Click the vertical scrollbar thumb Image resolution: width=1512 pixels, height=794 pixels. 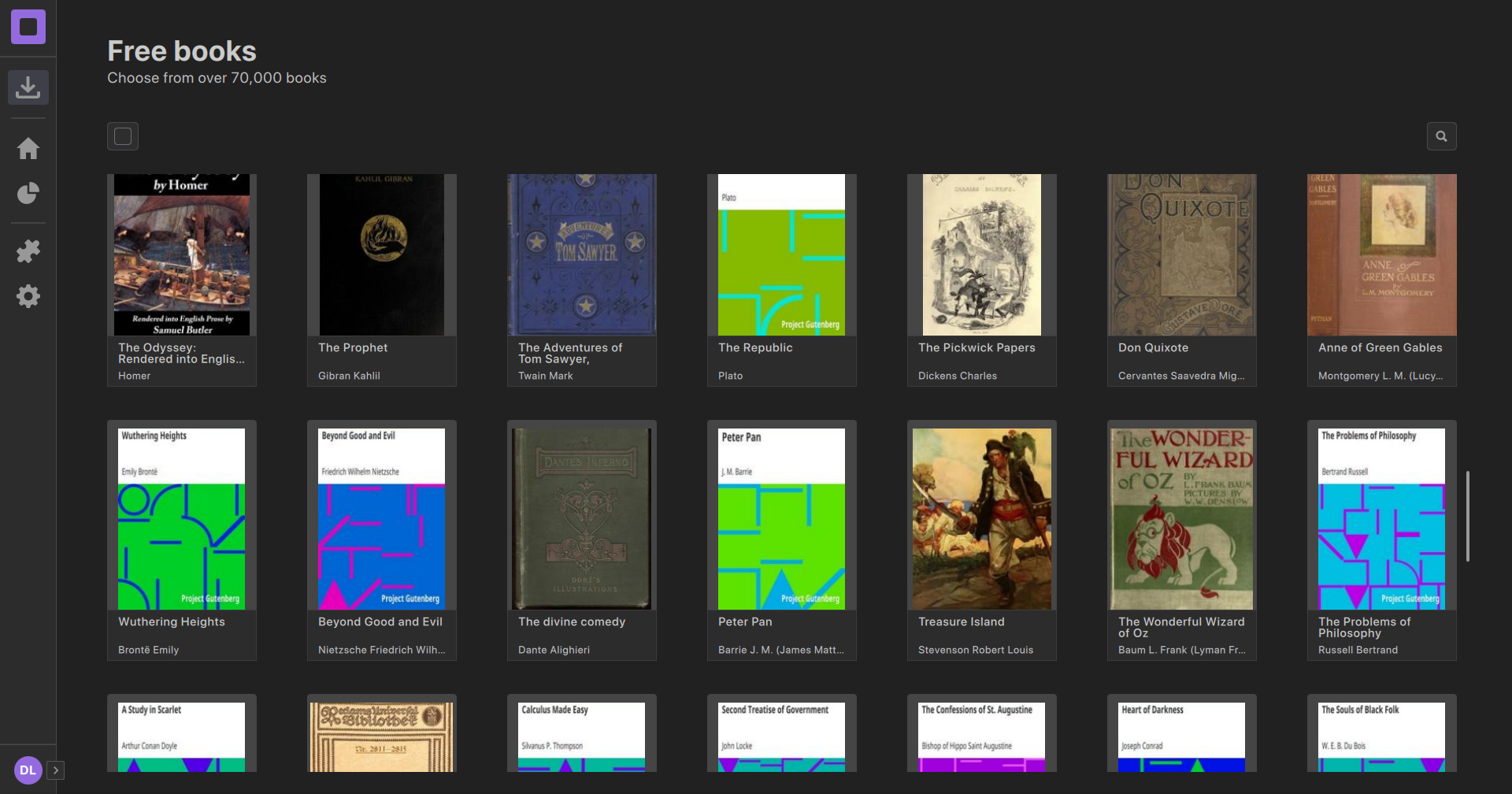(x=1468, y=516)
